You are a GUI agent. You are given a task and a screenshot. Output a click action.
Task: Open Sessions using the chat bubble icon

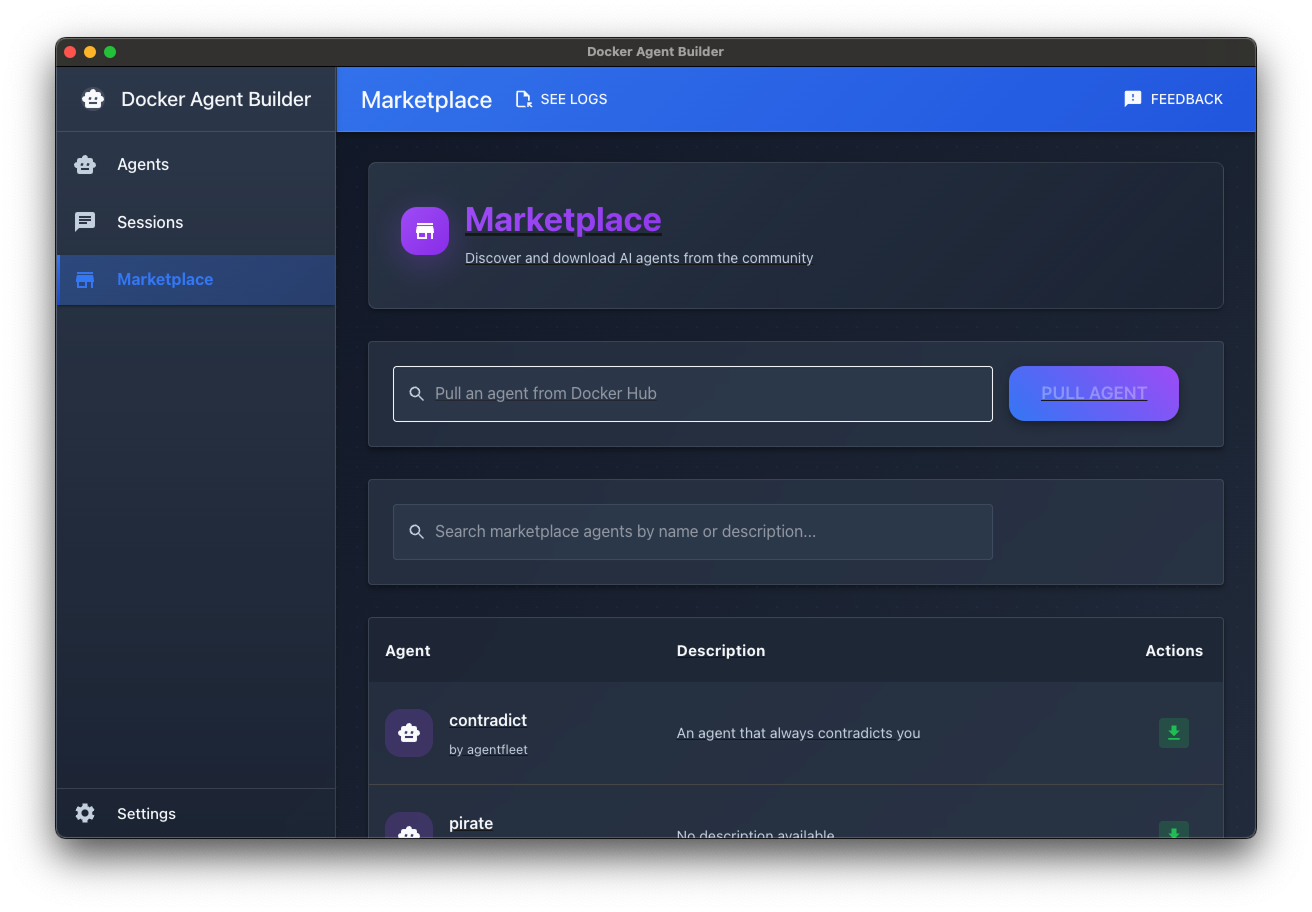pyautogui.click(x=85, y=222)
